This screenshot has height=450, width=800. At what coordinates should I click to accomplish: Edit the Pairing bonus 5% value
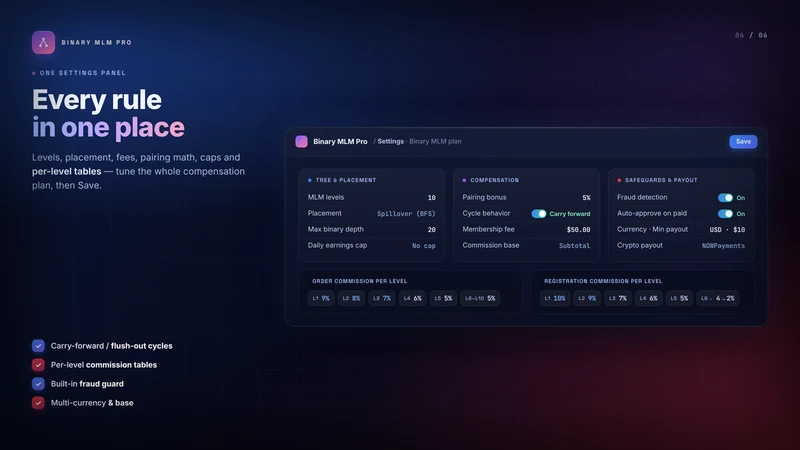point(586,197)
